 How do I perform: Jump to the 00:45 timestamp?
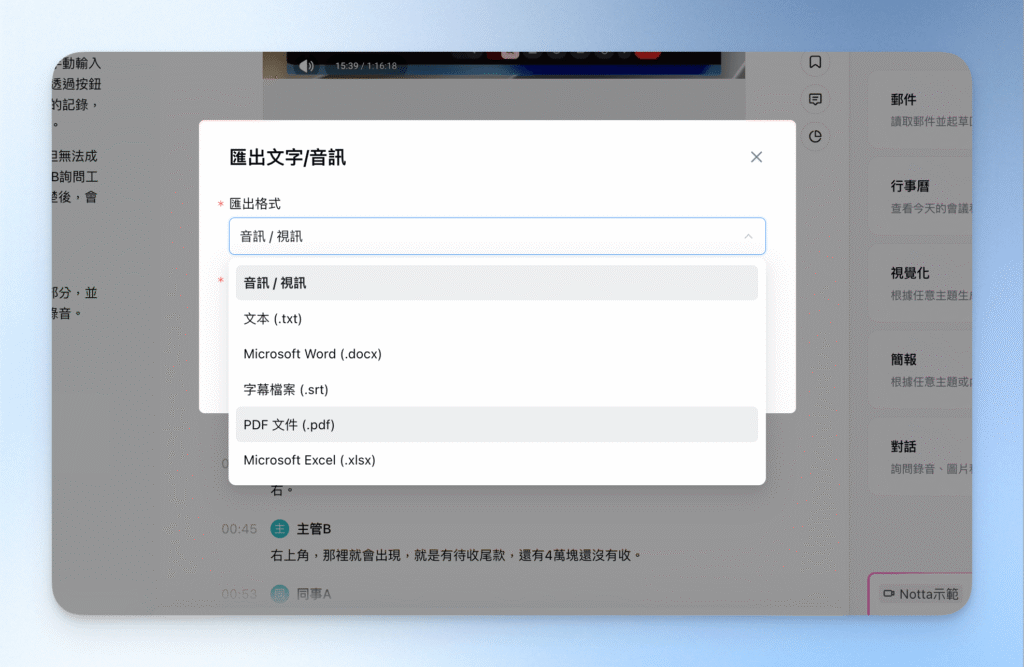click(239, 529)
